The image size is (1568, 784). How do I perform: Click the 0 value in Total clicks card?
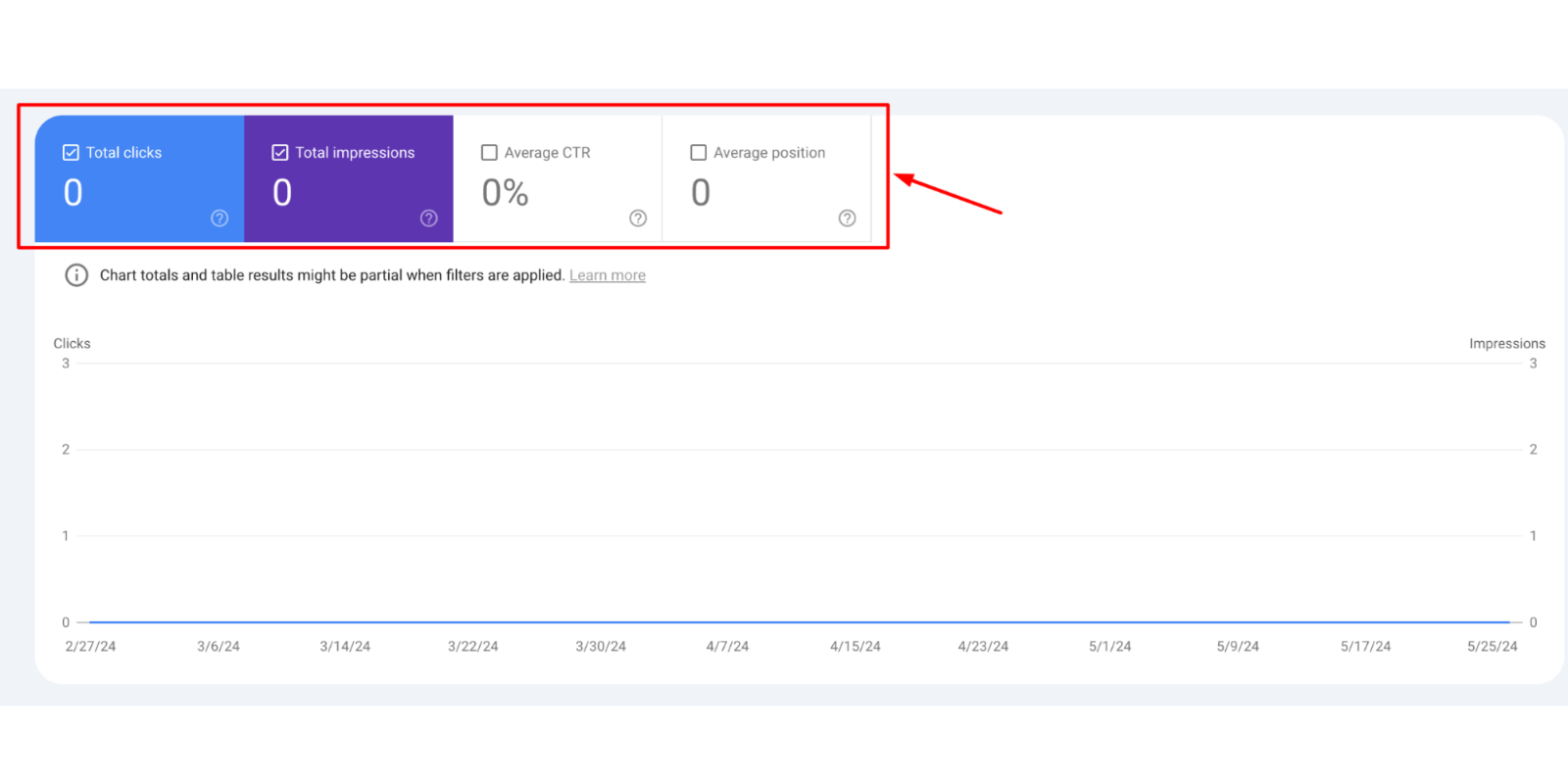click(73, 193)
